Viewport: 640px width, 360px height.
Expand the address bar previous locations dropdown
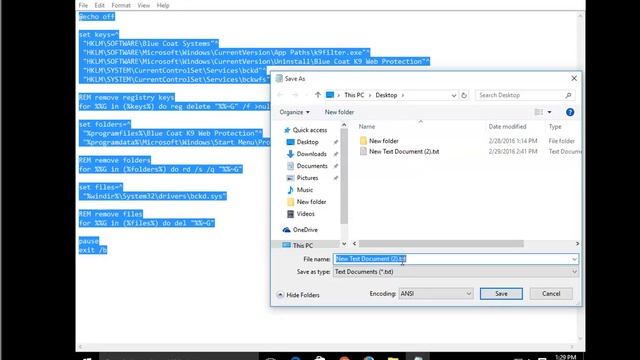(454, 95)
